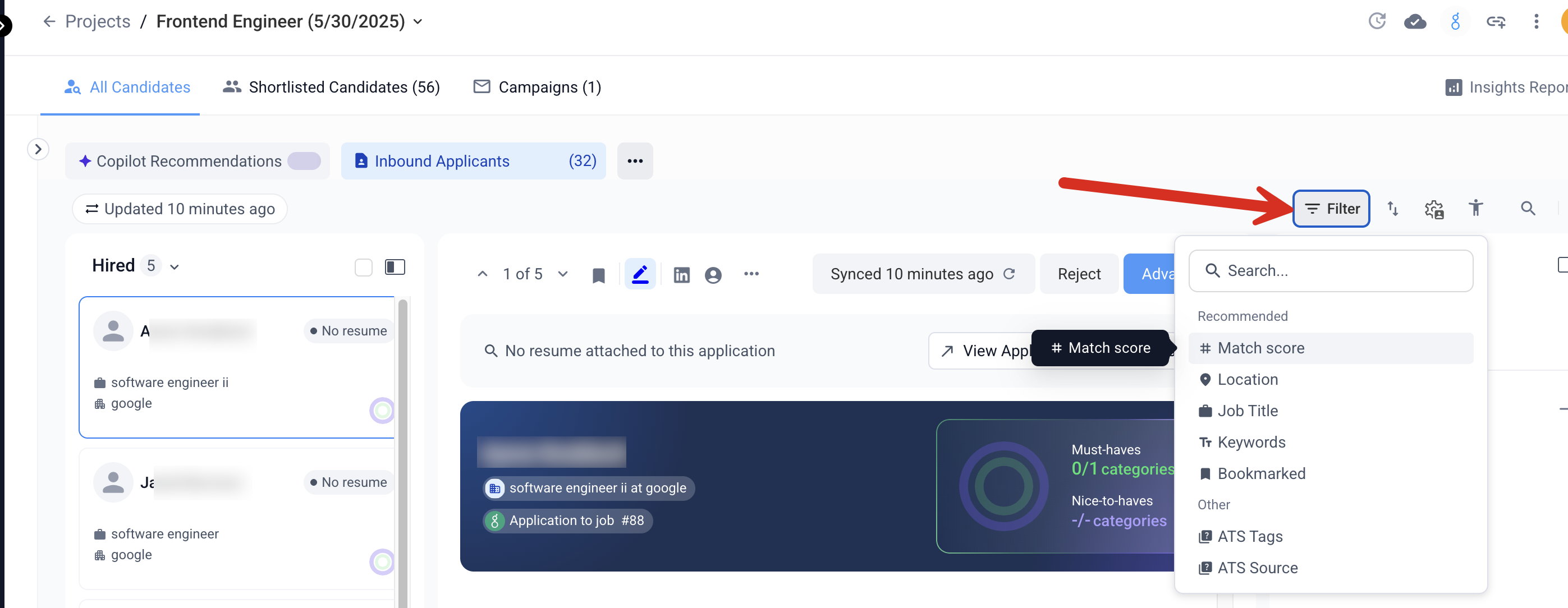
Task: Click the Updated 10 minutes ago chip
Action: click(180, 209)
